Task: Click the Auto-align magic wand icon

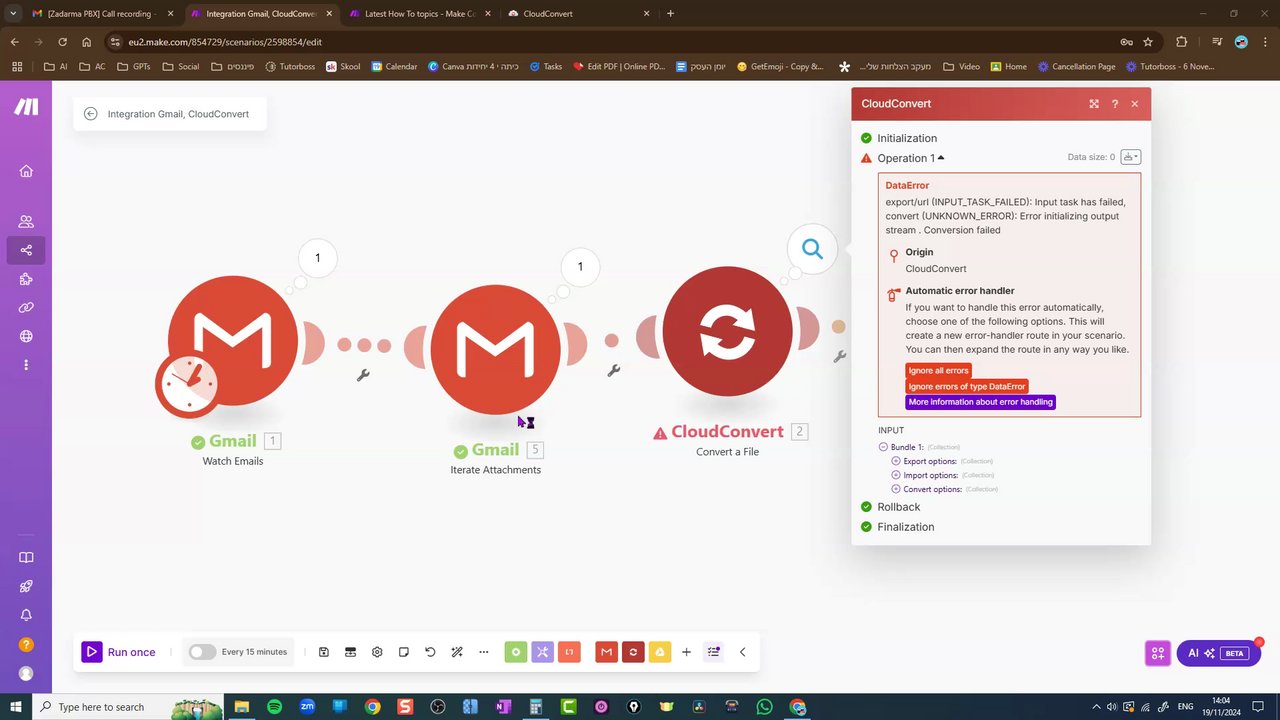Action: point(457,652)
